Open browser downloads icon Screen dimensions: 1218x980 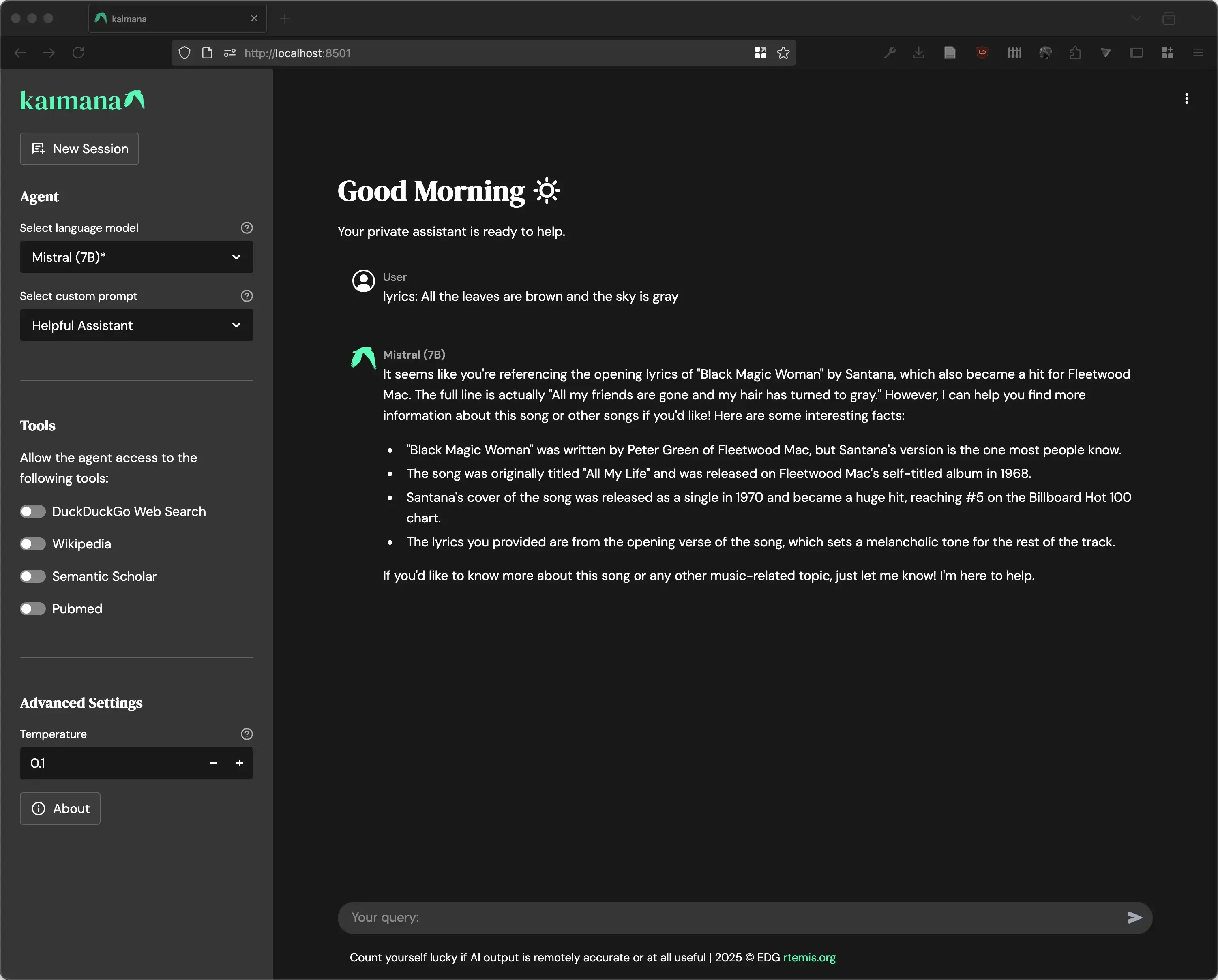919,53
